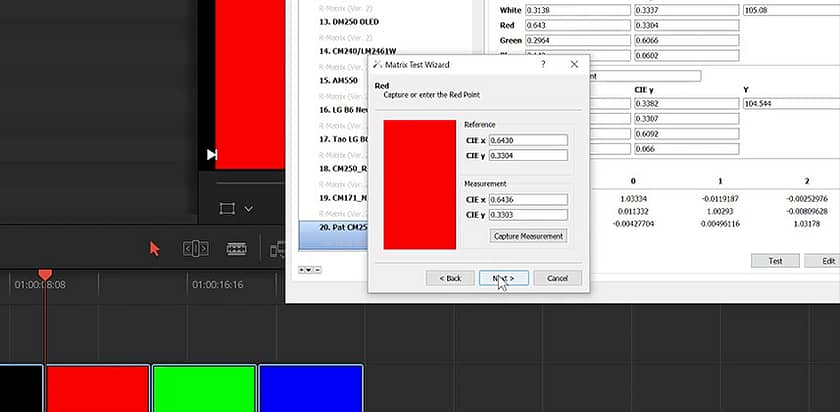
Task: Open the tiny down-arrow menu below matrix list
Action: pos(308,269)
